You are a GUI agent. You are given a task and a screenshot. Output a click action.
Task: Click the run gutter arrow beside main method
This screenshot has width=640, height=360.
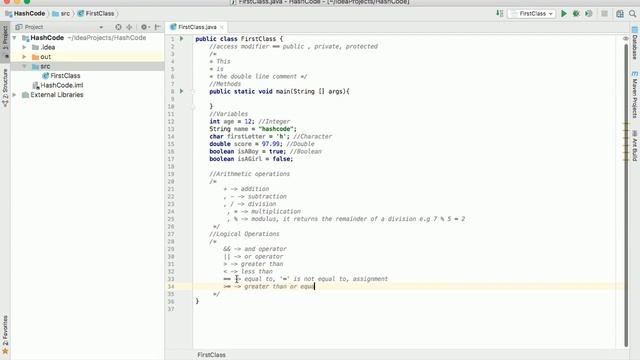point(182,91)
